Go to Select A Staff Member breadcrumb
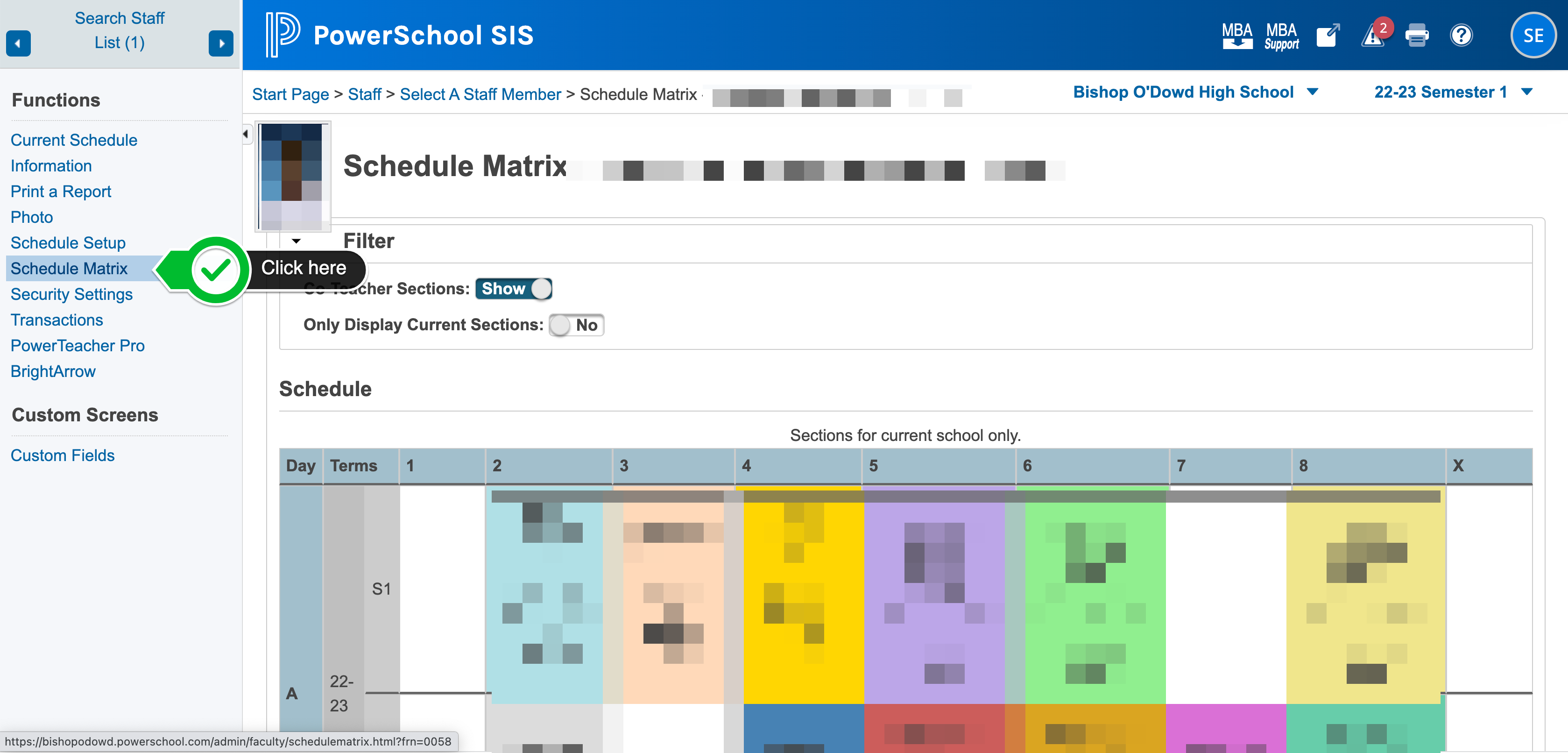 pyautogui.click(x=480, y=94)
